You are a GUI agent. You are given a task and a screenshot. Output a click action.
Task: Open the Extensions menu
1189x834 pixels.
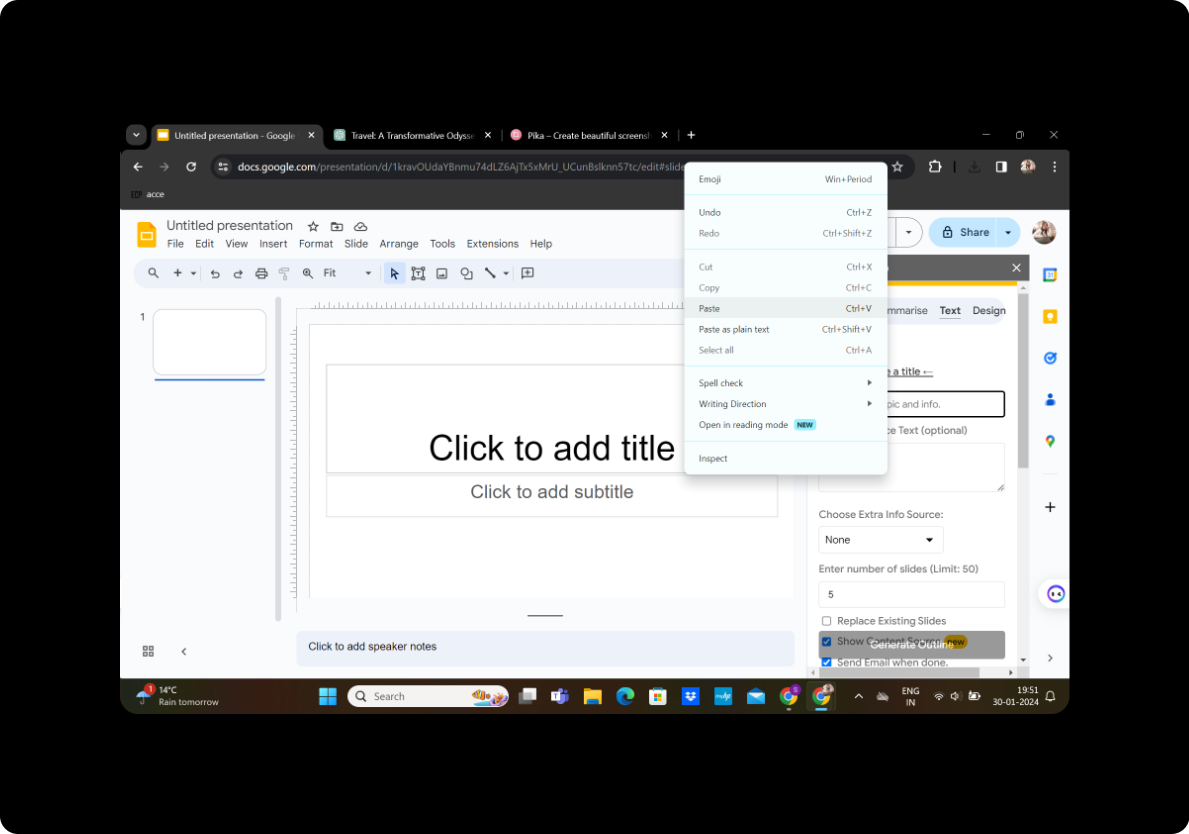pyautogui.click(x=492, y=243)
